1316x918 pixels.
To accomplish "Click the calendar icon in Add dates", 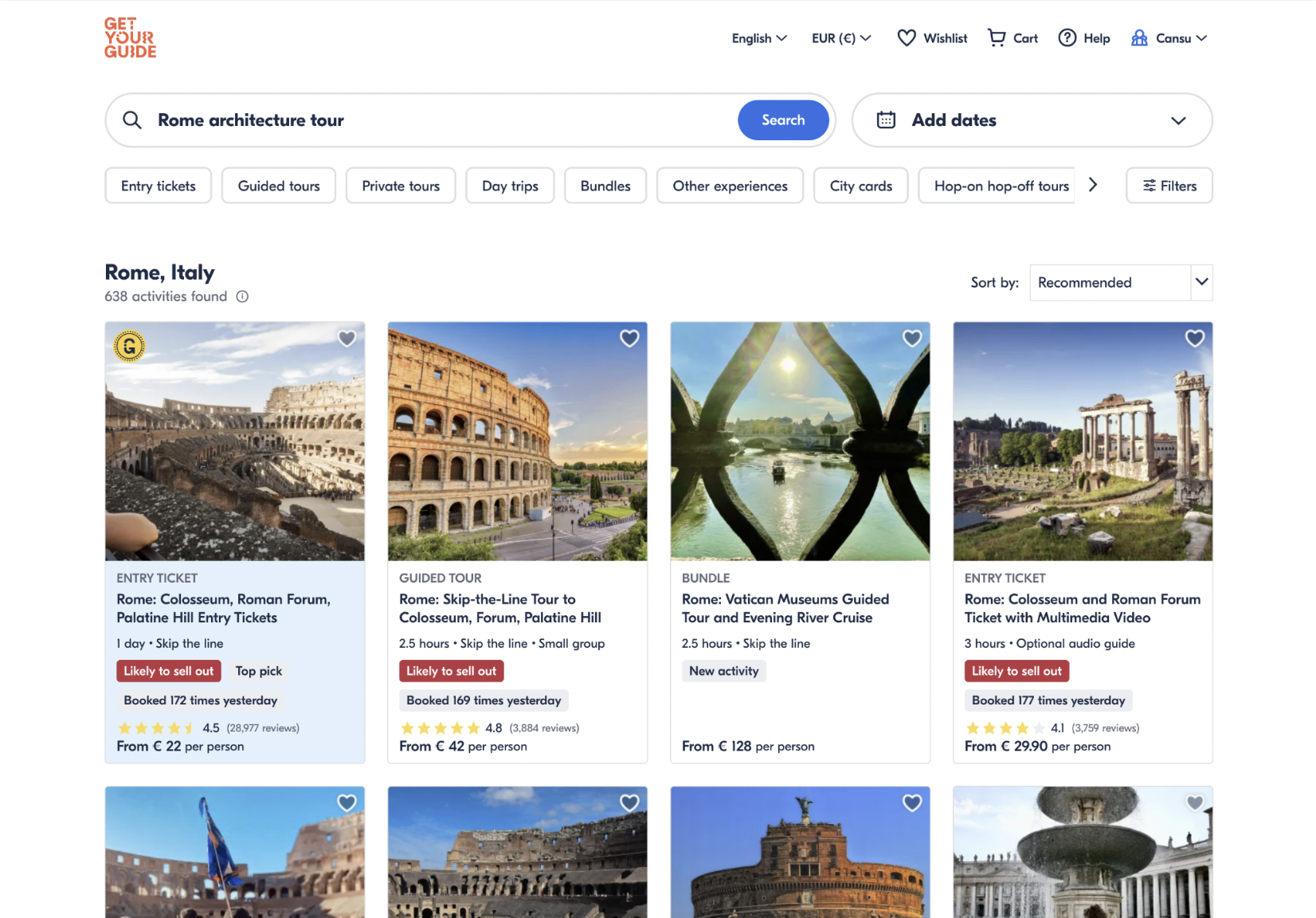I will click(x=886, y=120).
